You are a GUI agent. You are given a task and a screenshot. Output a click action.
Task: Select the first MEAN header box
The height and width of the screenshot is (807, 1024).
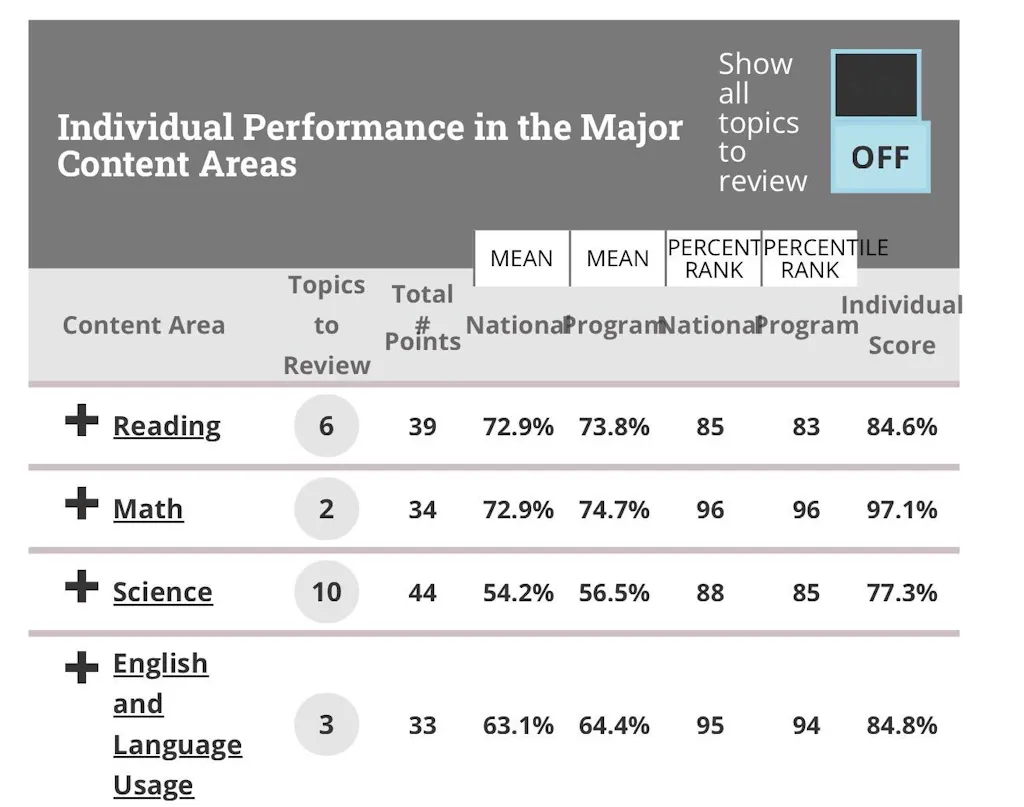point(521,259)
